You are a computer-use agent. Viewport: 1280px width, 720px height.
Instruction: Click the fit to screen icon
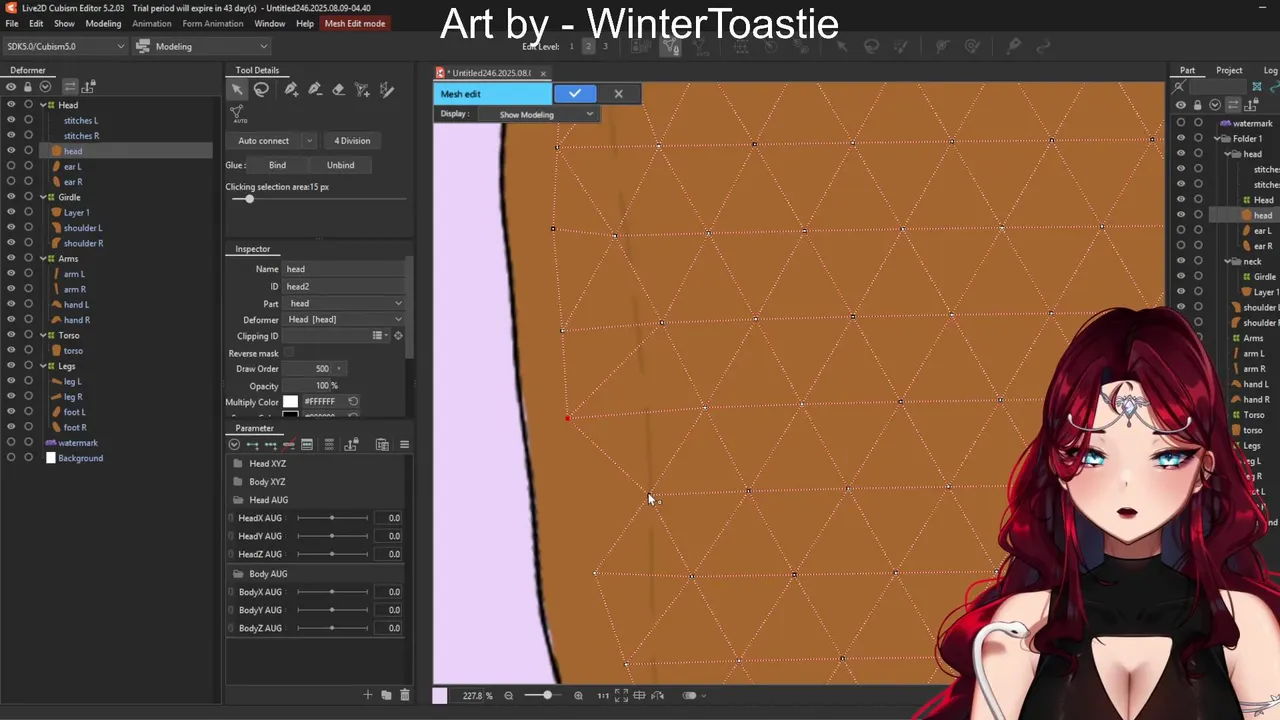[621, 695]
